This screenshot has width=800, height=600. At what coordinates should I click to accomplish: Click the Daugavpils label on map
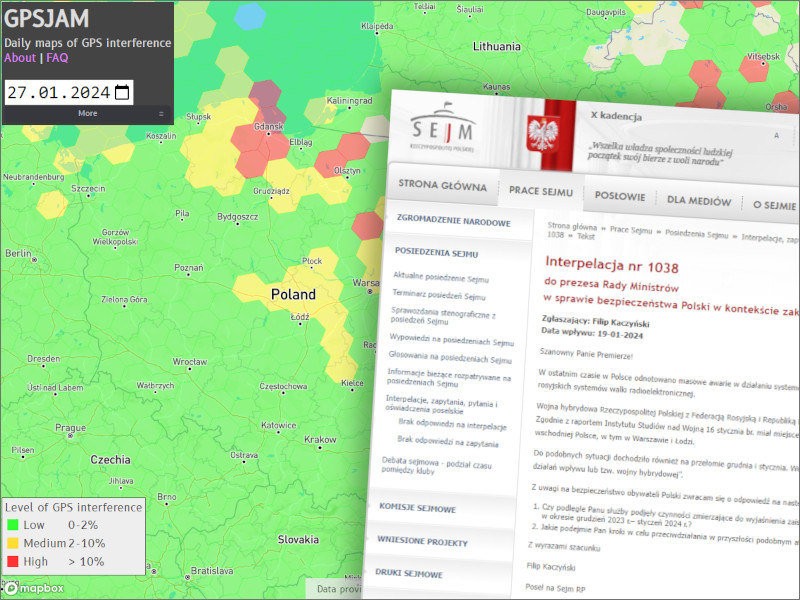tap(606, 12)
